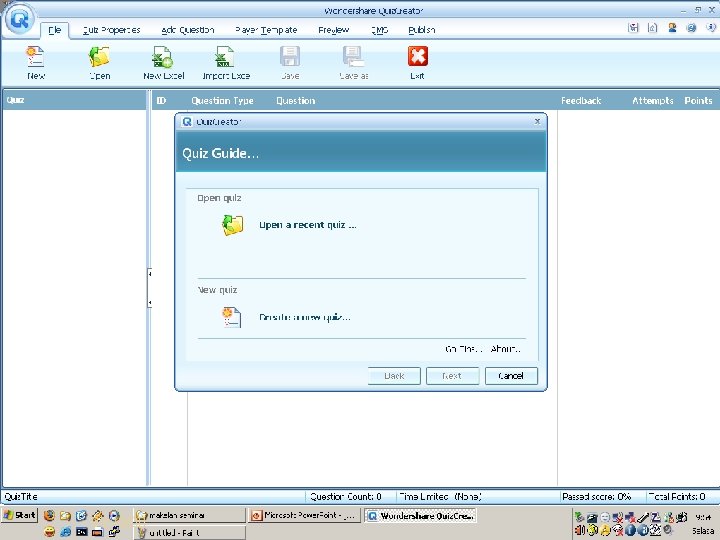This screenshot has width=720, height=540.
Task: Click the Wondershare QuizCreator taskbar button
Action: point(421,516)
